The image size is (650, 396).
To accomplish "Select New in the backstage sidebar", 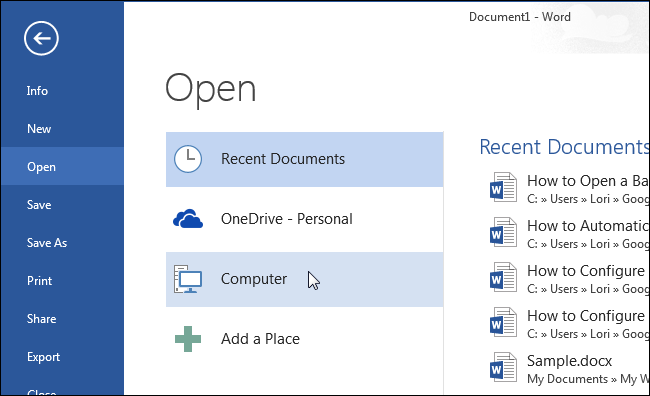I will pos(62,129).
